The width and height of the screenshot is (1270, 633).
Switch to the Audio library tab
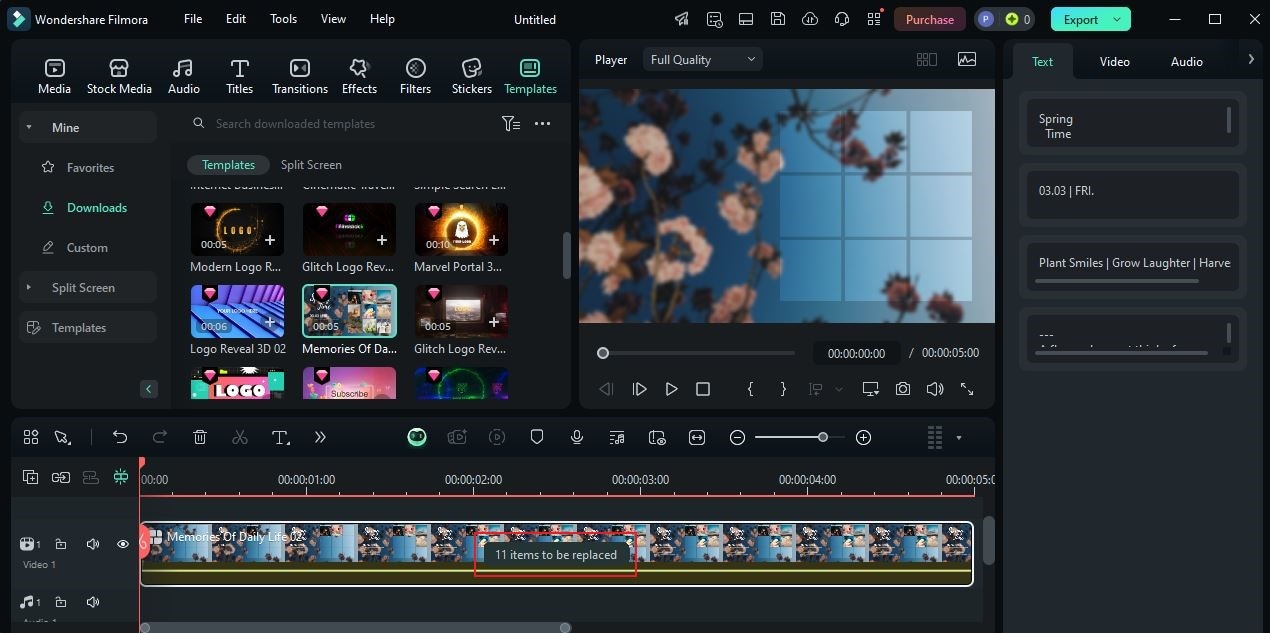[x=183, y=76]
